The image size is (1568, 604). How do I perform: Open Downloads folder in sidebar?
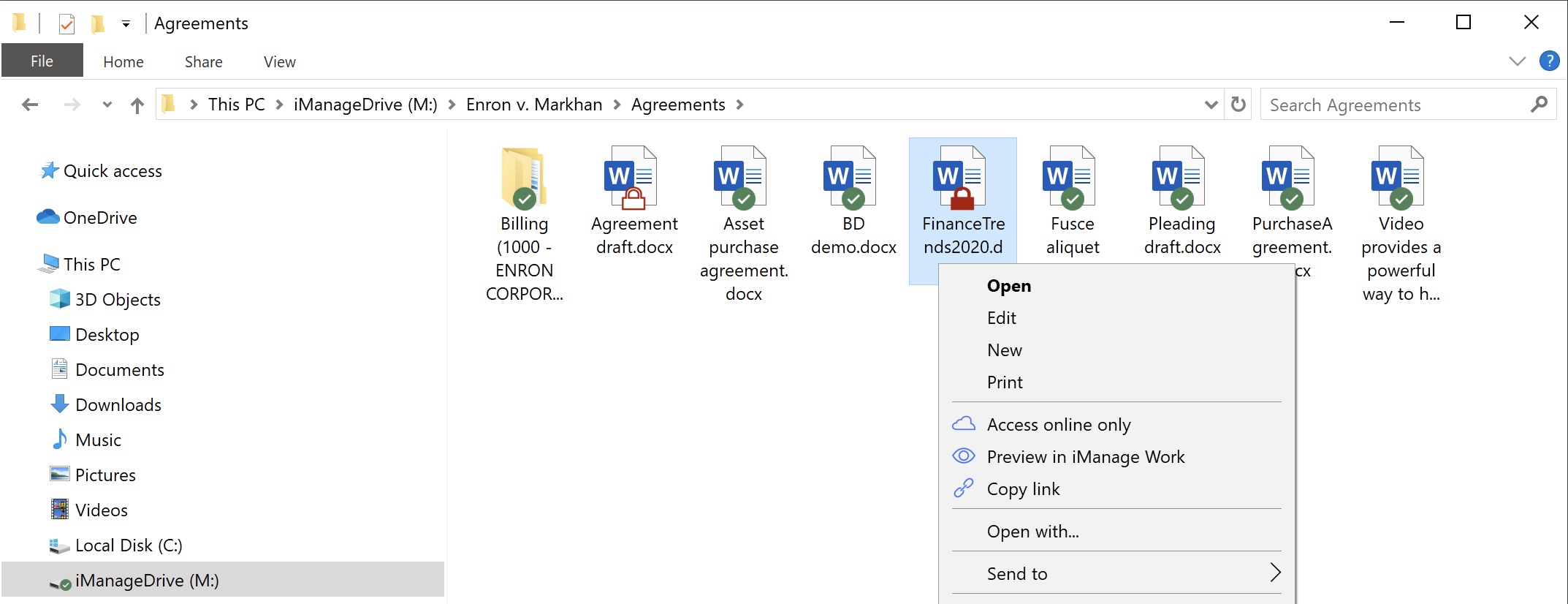click(105, 405)
